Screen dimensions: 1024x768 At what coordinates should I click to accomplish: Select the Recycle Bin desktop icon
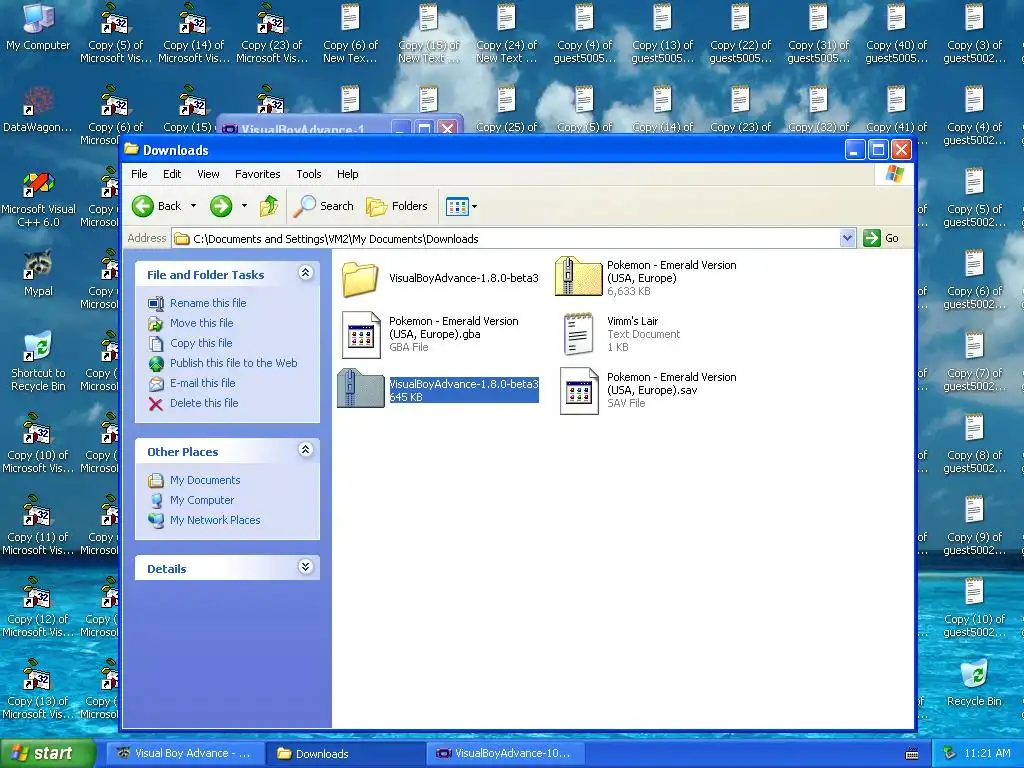coord(974,674)
